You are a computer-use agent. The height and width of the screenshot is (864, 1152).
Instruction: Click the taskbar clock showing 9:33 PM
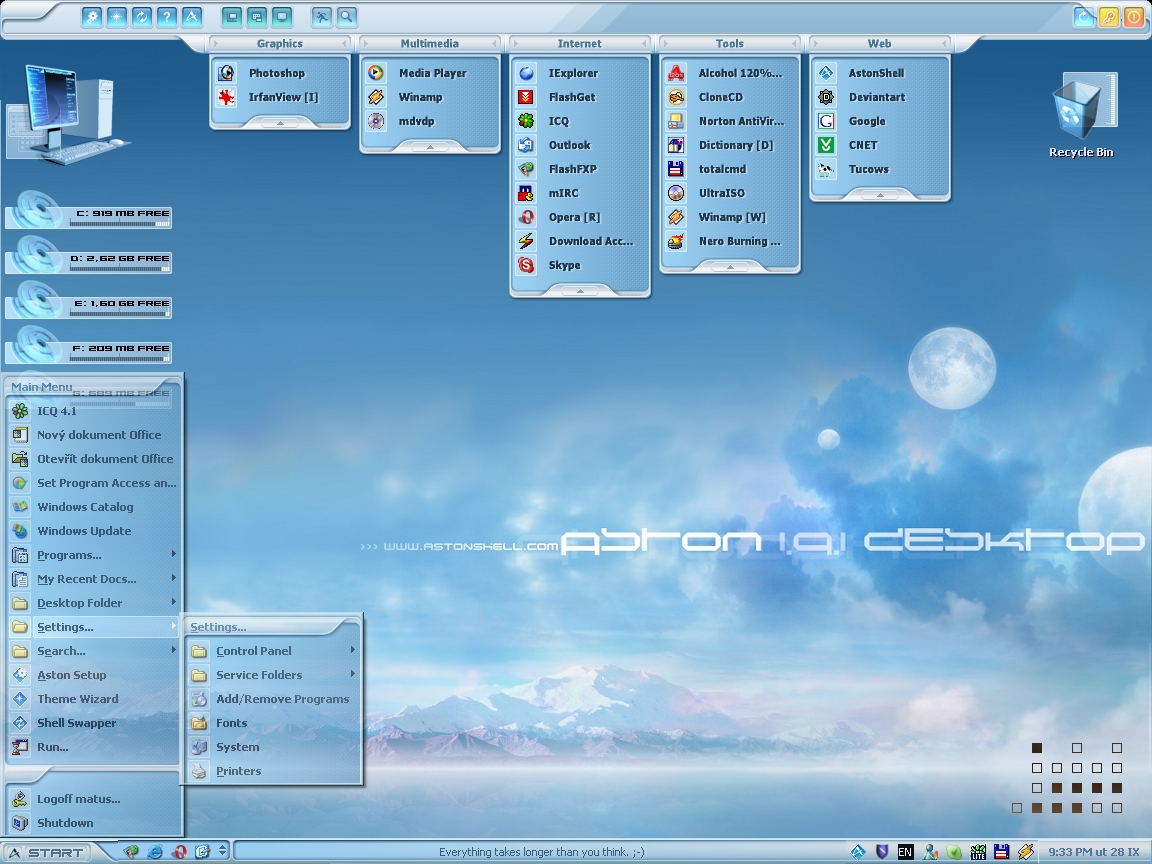click(x=1094, y=852)
